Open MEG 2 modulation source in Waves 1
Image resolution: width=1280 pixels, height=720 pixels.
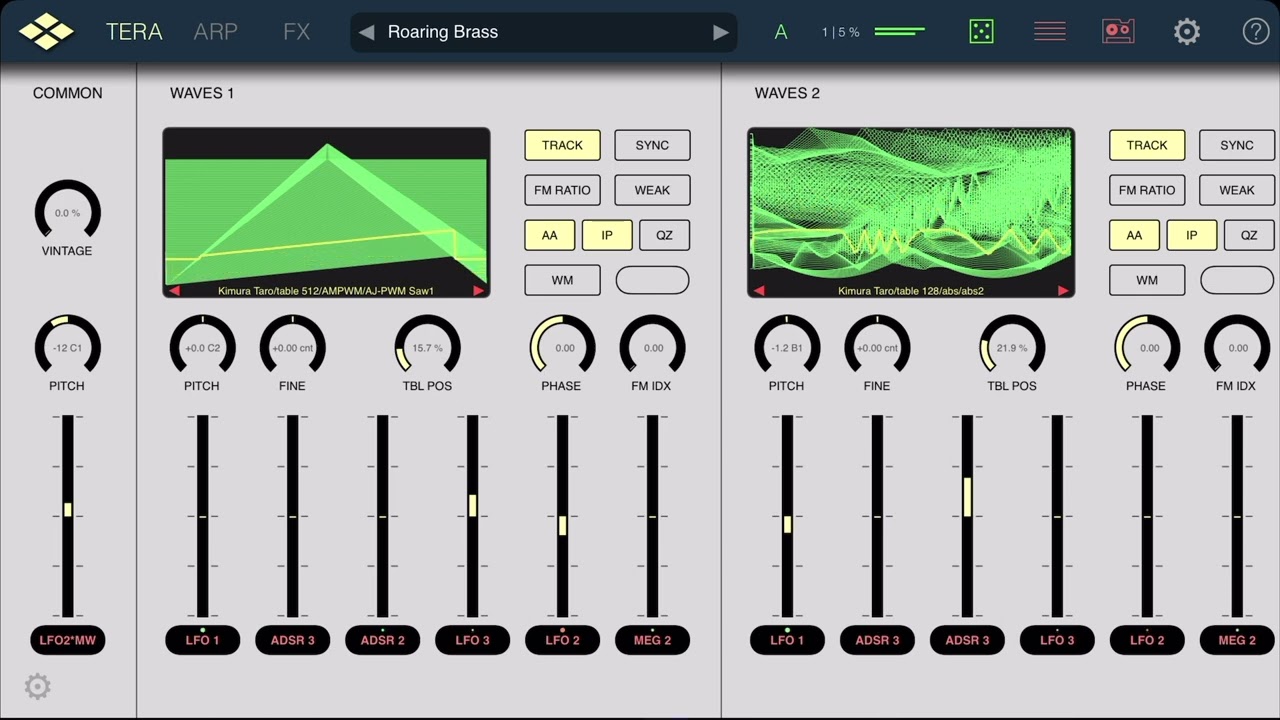point(652,640)
